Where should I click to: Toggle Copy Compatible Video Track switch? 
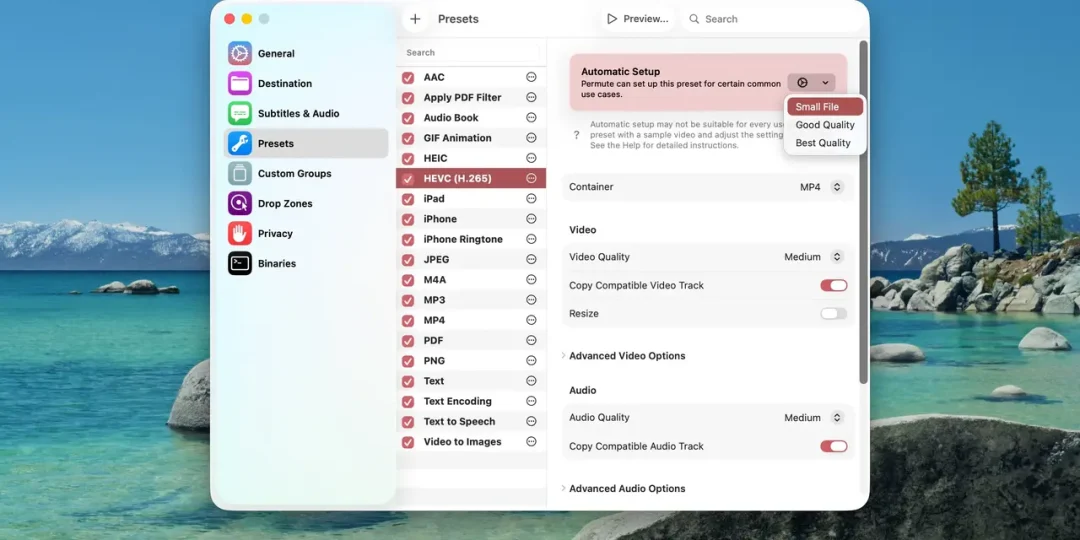pyautogui.click(x=833, y=285)
